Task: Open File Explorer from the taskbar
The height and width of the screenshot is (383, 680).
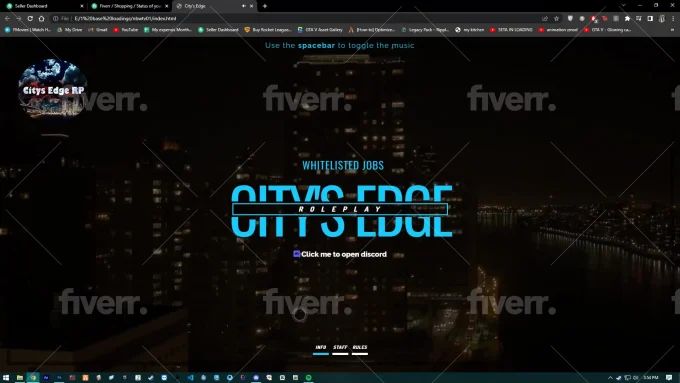Action: [20, 378]
